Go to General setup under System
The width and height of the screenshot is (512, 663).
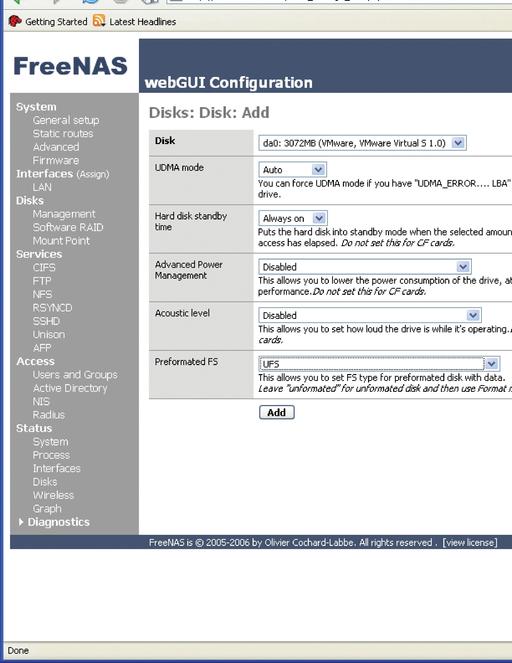tap(66, 120)
